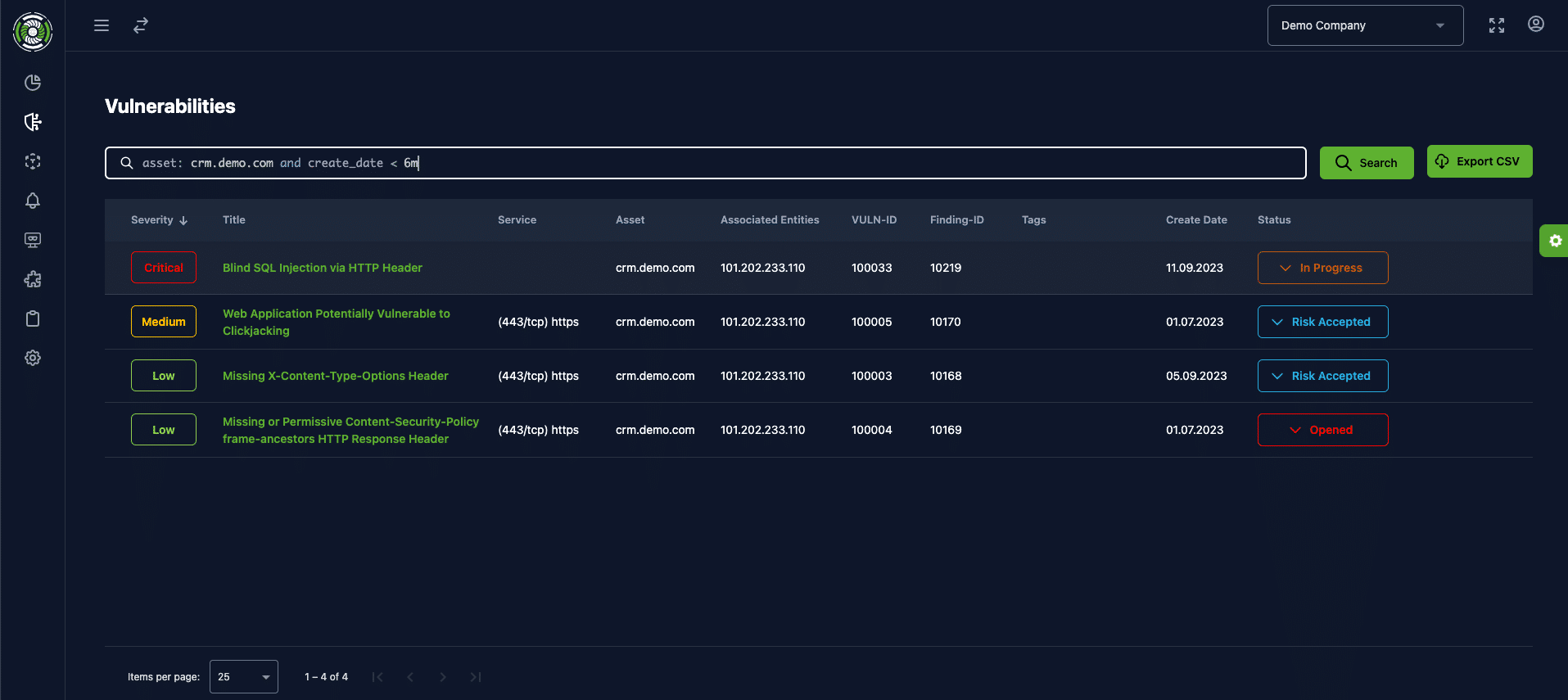Click the Critical severity badge
Screen dimensions: 1568x700
(x=164, y=268)
